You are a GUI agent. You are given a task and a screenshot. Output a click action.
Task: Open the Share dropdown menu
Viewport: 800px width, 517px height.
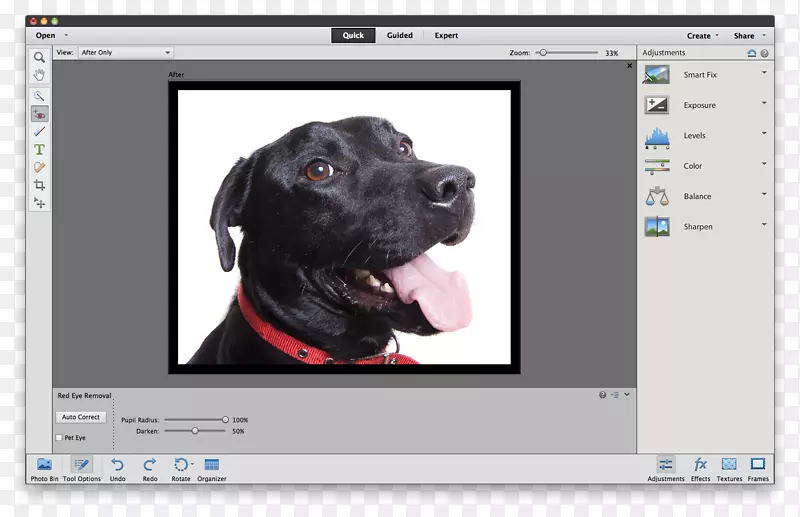(749, 36)
